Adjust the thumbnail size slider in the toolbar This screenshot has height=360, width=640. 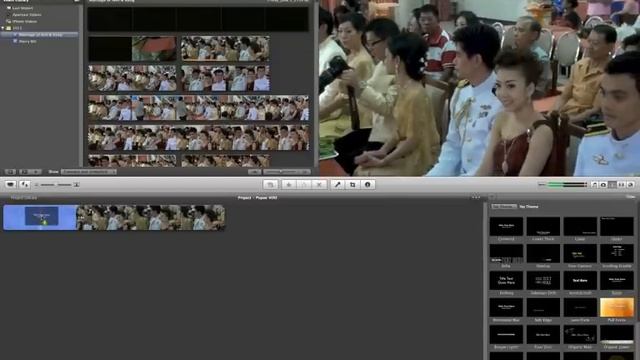point(56,185)
